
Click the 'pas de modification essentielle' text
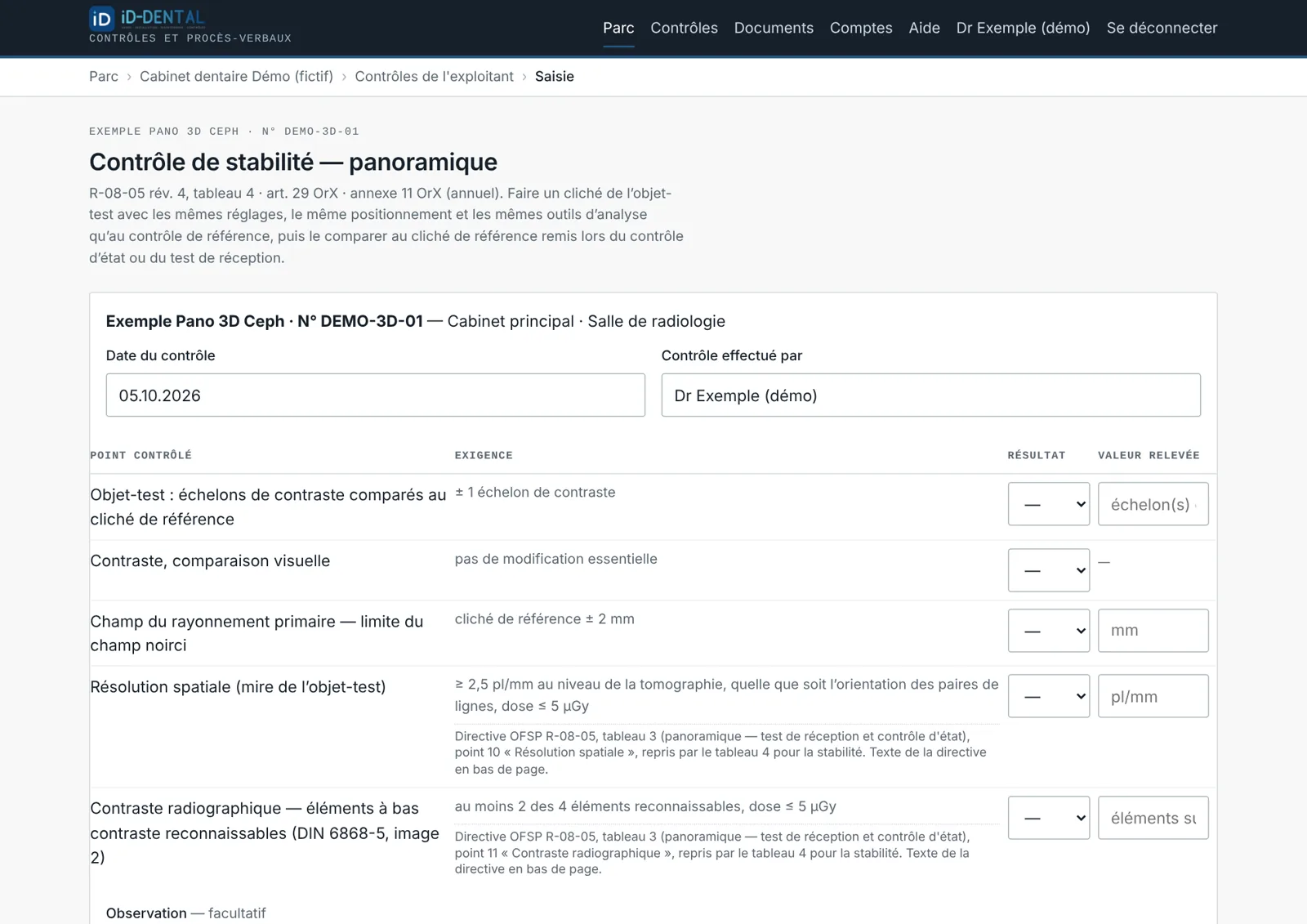click(x=555, y=559)
